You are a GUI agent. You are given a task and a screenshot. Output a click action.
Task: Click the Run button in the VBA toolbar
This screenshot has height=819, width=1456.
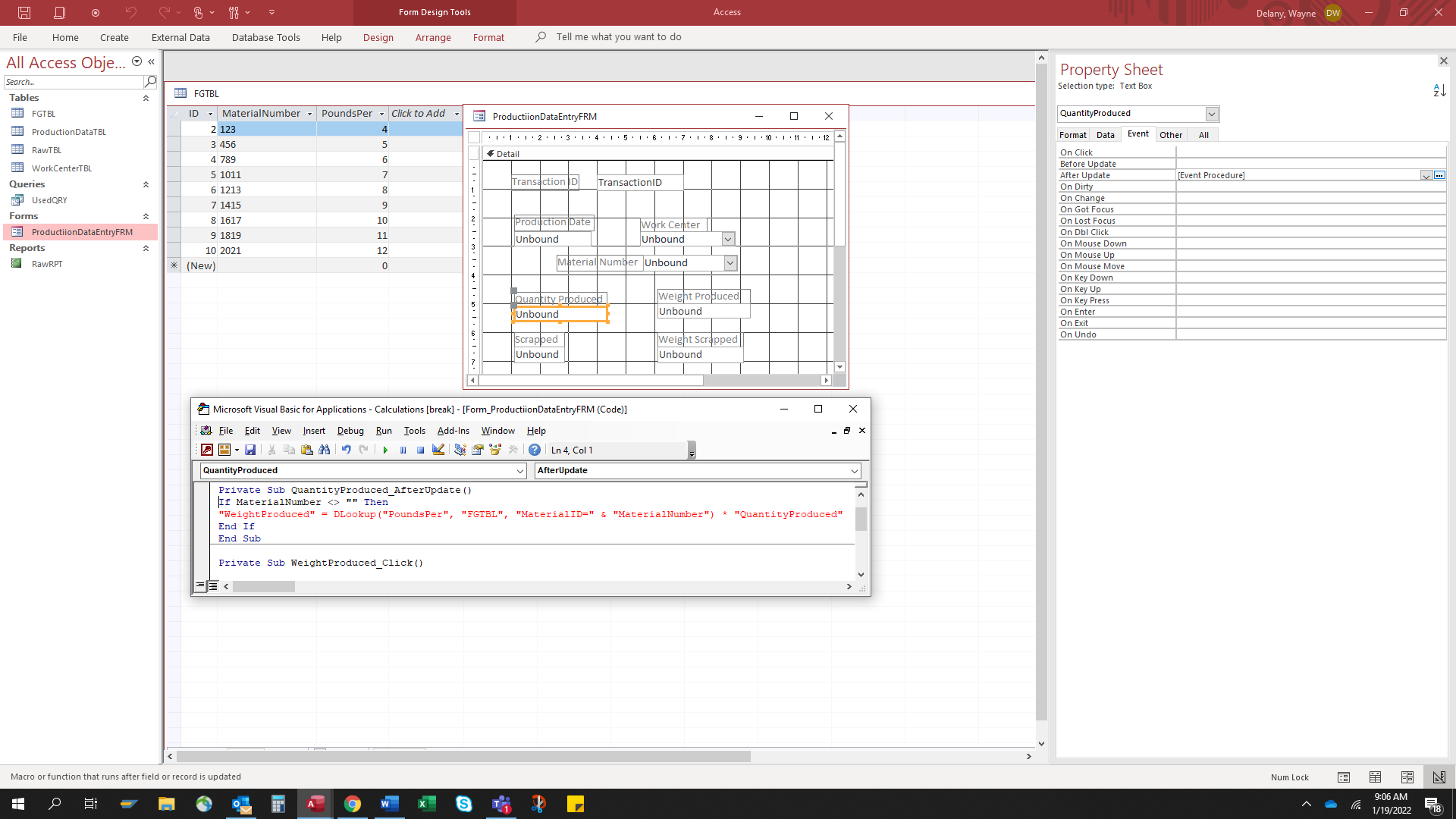point(385,450)
